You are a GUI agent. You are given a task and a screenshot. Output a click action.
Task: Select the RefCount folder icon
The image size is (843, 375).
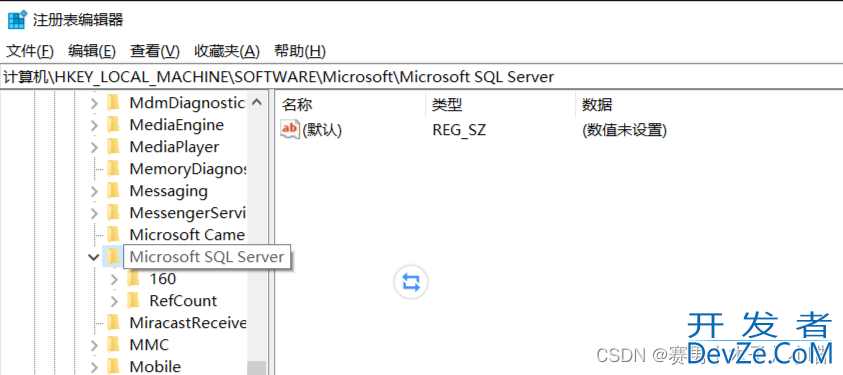click(133, 301)
